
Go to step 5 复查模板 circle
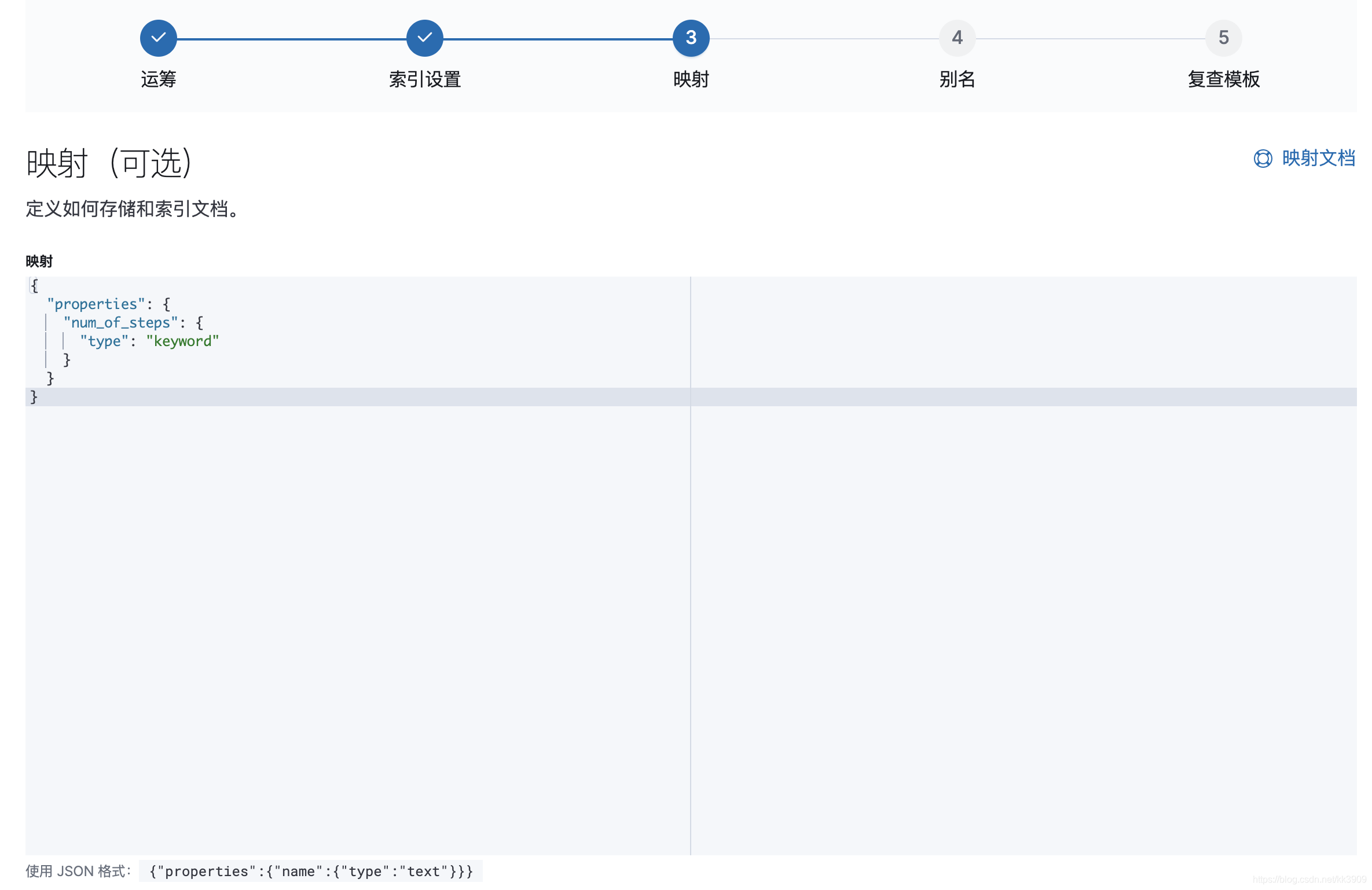(1223, 38)
